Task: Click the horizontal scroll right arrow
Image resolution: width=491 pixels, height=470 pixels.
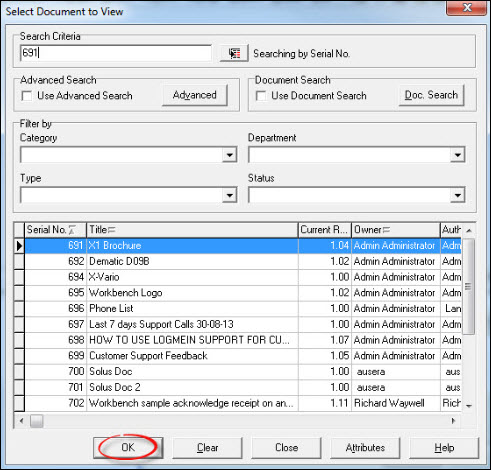Action: [453, 421]
